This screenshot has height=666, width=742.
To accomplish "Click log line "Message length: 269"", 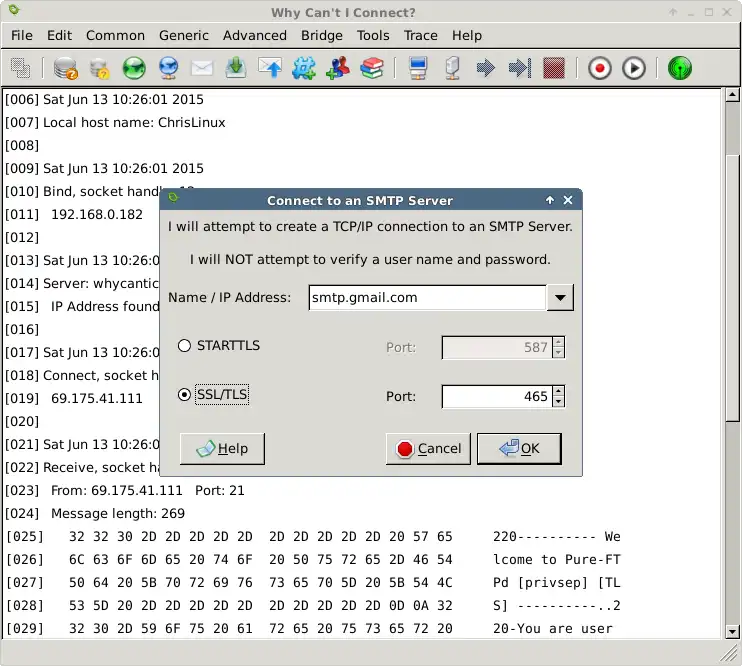I will 118,514.
